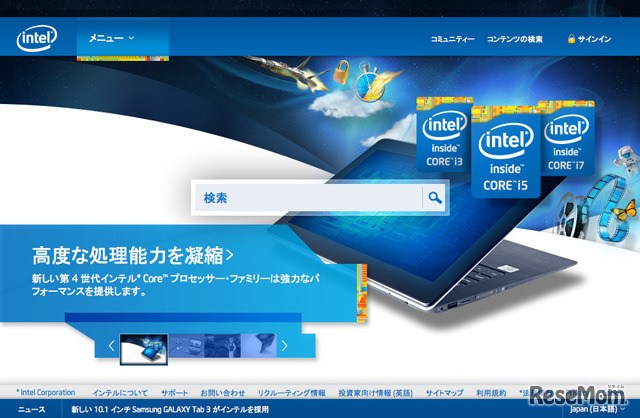This screenshot has width=640, height=418.
Task: Click the ニュース label in the bottom bar
Action: click(x=31, y=409)
